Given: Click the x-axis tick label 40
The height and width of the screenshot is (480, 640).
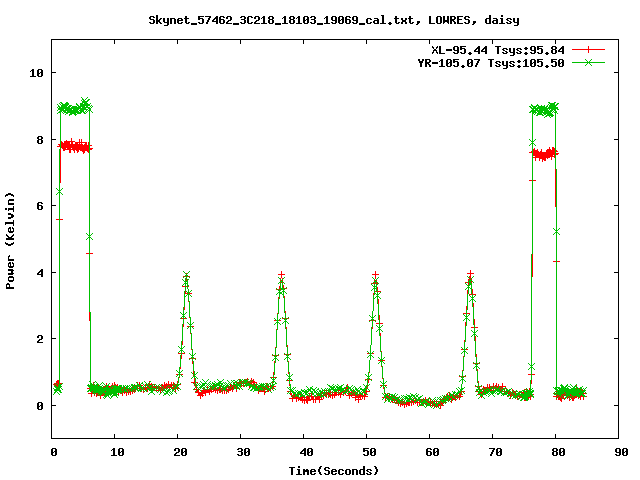Looking at the screenshot, I should pos(306,452).
